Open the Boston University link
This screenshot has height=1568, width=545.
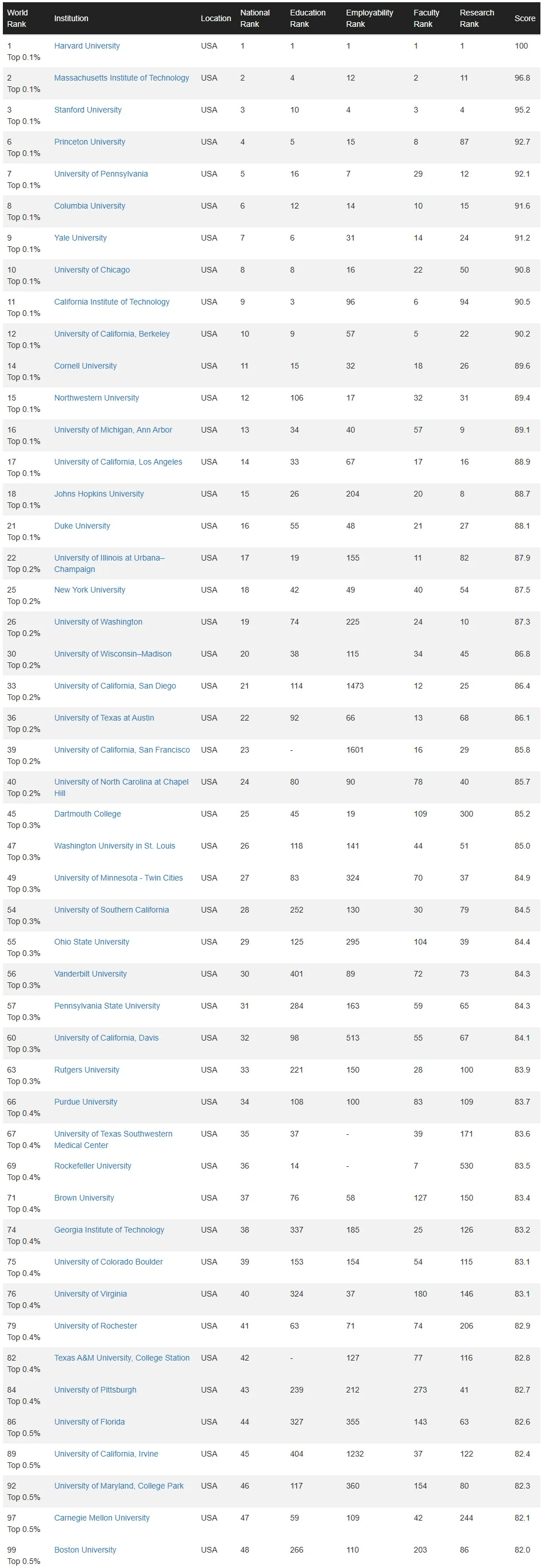point(85,1550)
